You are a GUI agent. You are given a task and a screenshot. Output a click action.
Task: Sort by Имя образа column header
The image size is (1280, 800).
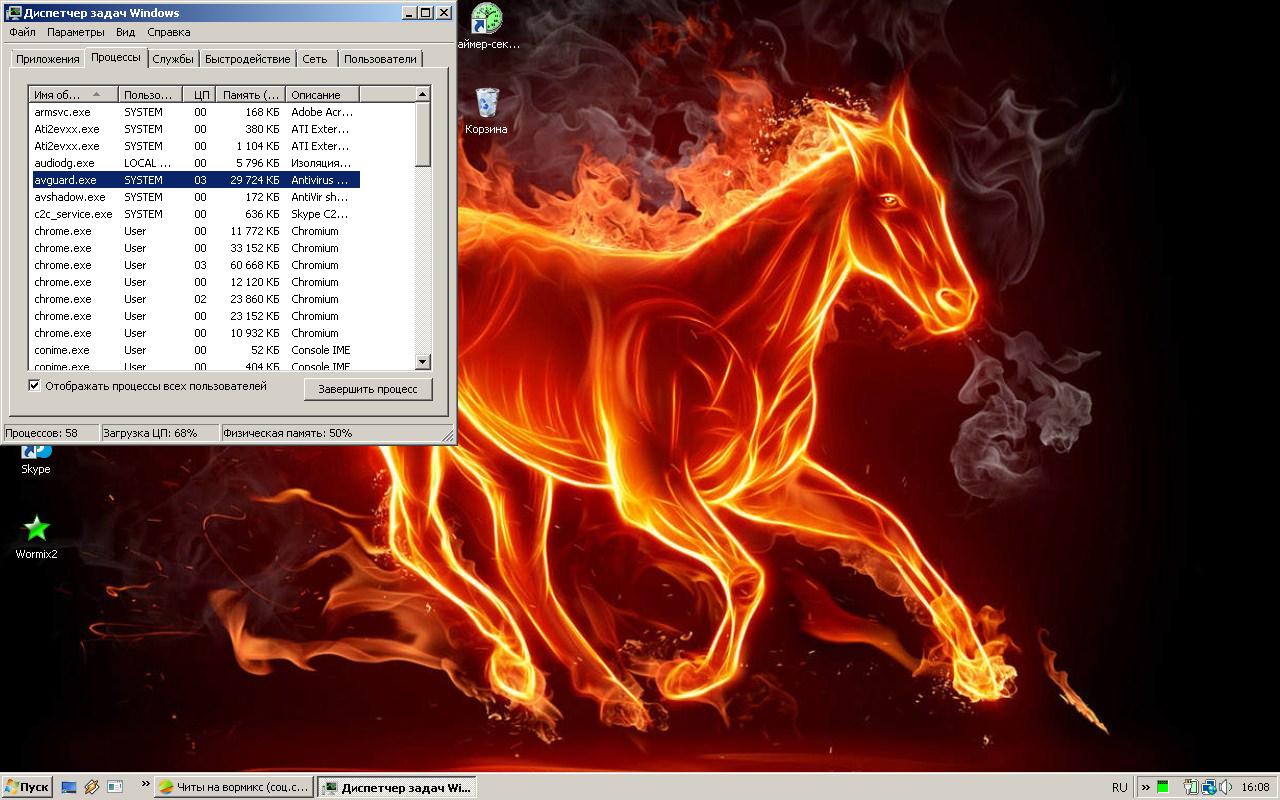pyautogui.click(x=73, y=95)
